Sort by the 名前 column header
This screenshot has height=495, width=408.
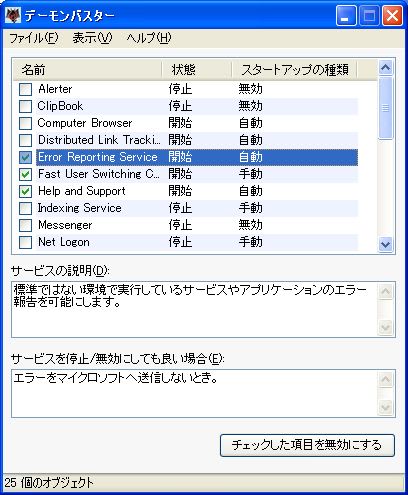[87, 70]
